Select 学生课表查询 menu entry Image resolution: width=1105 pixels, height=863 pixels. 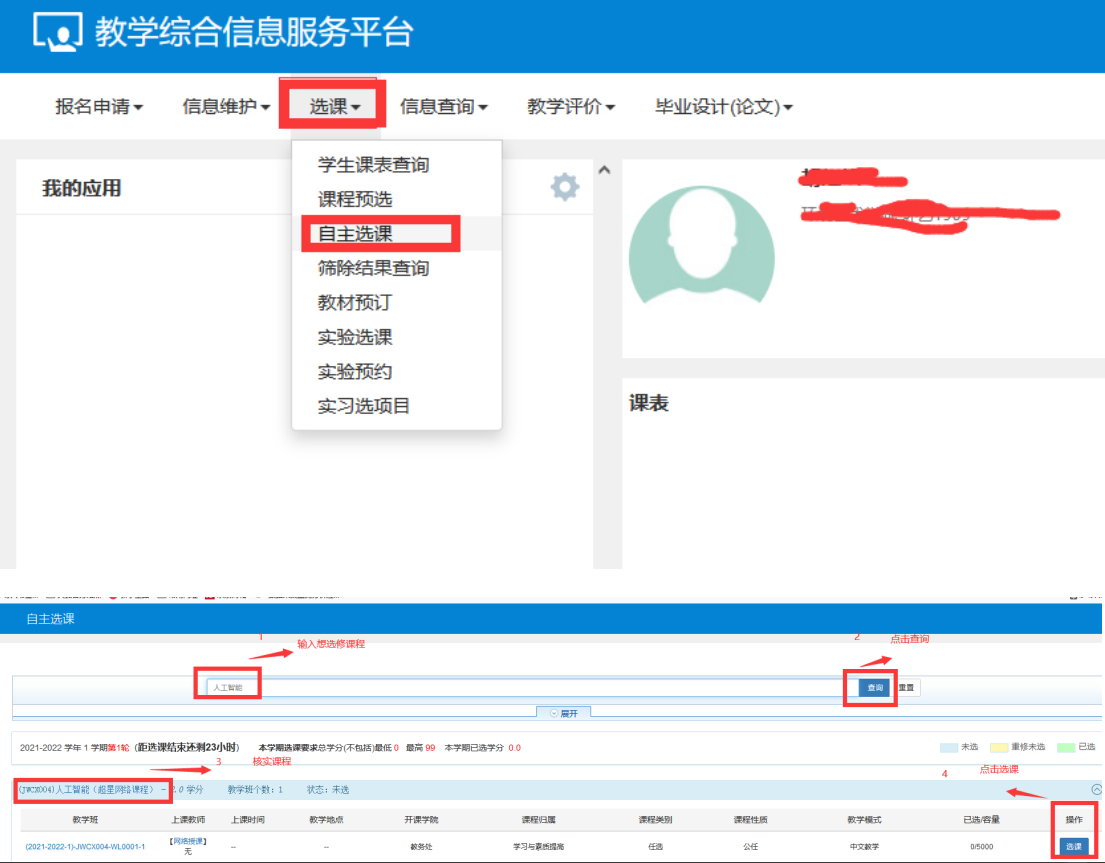[373, 165]
